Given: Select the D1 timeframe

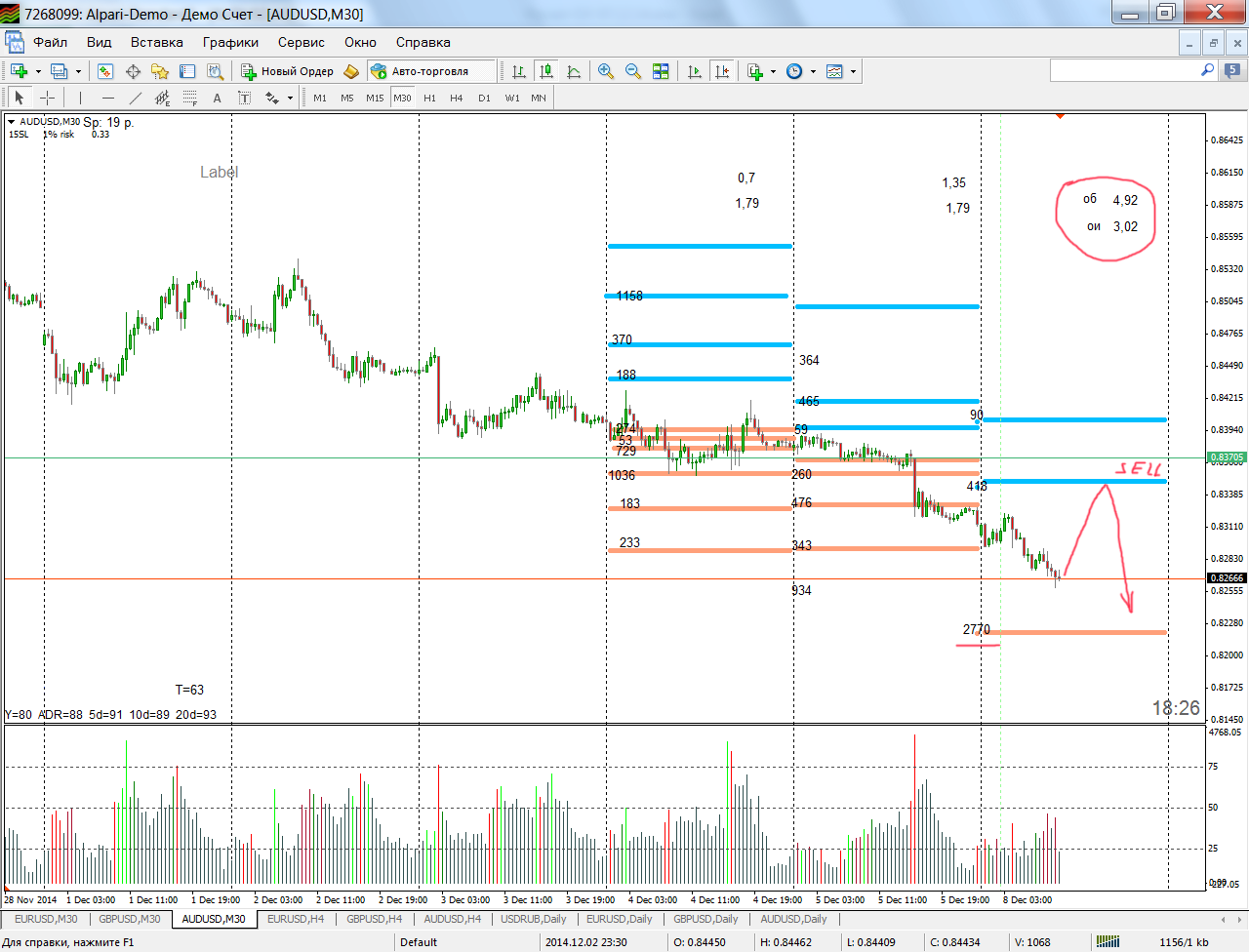Looking at the screenshot, I should [484, 98].
